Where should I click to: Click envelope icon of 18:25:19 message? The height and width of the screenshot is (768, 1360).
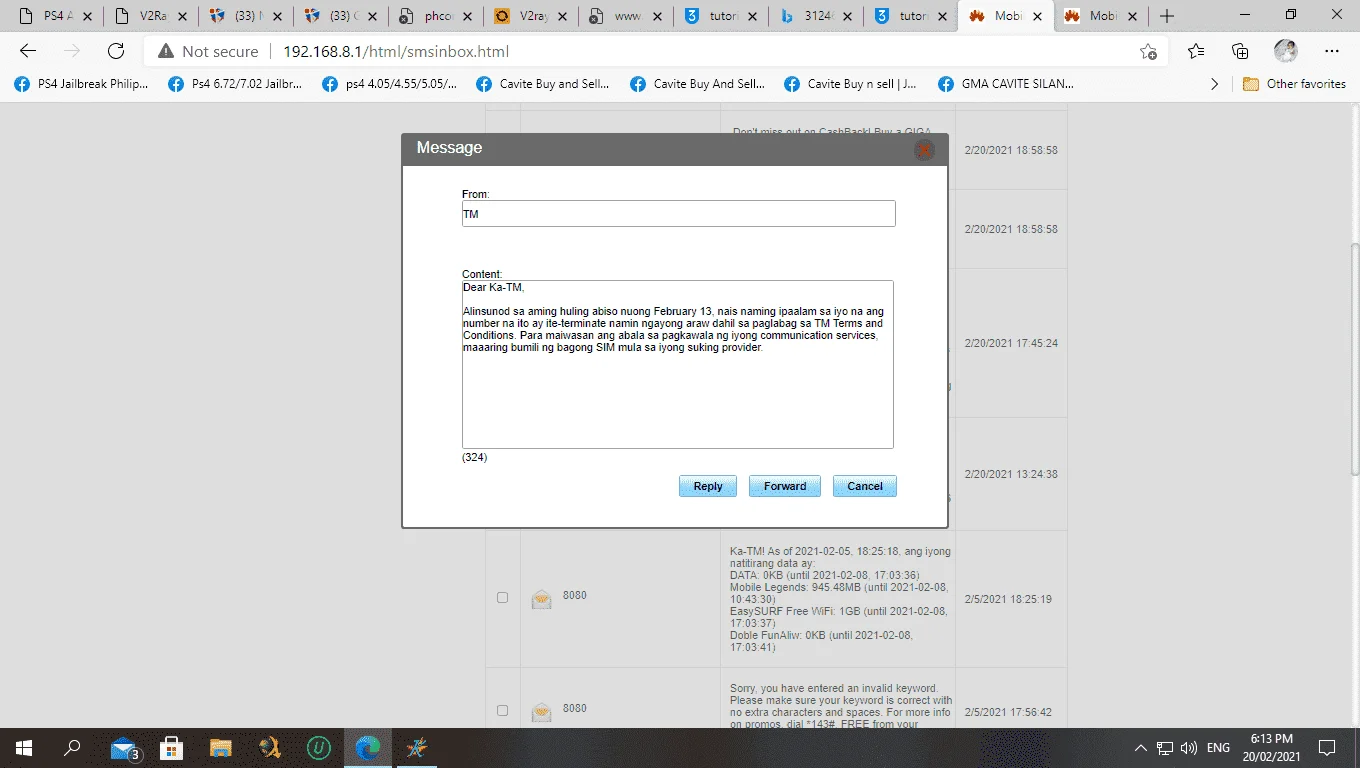tap(541, 598)
